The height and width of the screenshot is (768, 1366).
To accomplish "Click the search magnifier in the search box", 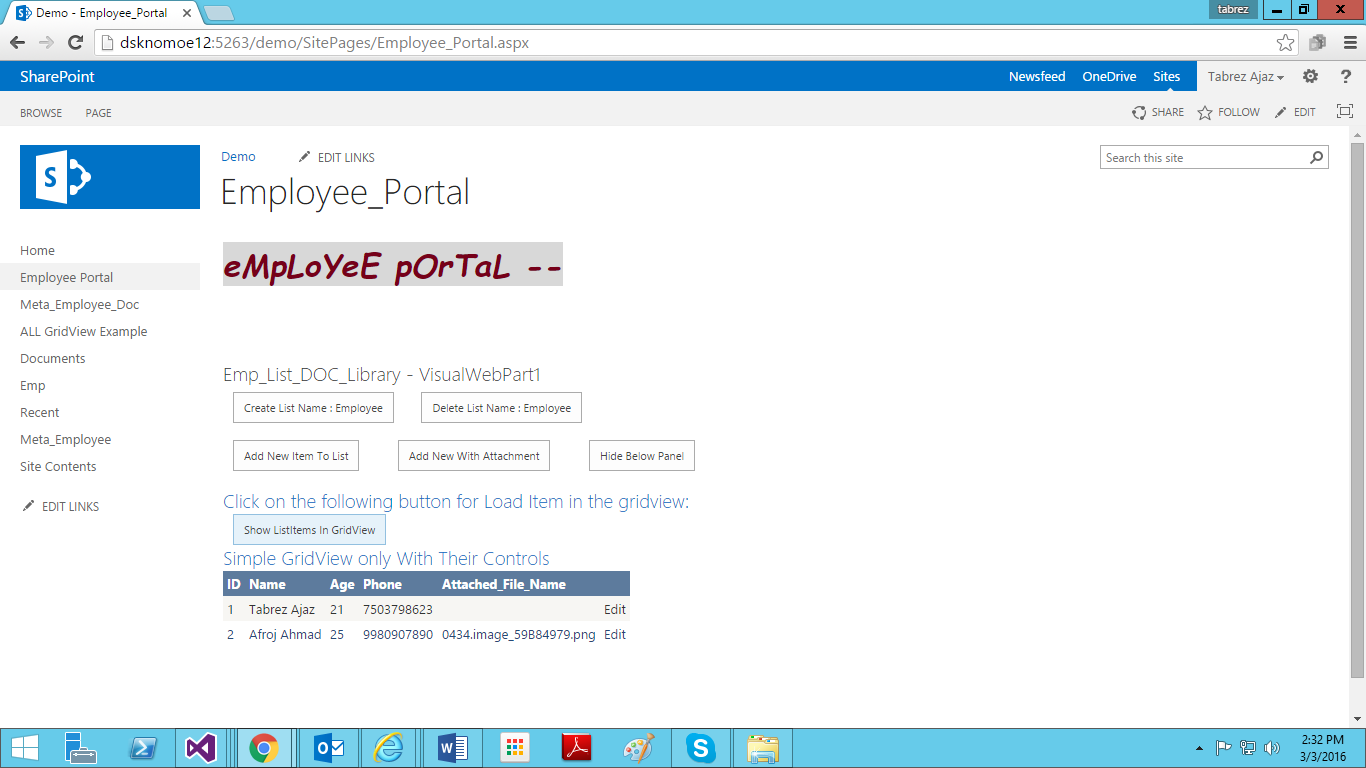I will tap(1317, 157).
